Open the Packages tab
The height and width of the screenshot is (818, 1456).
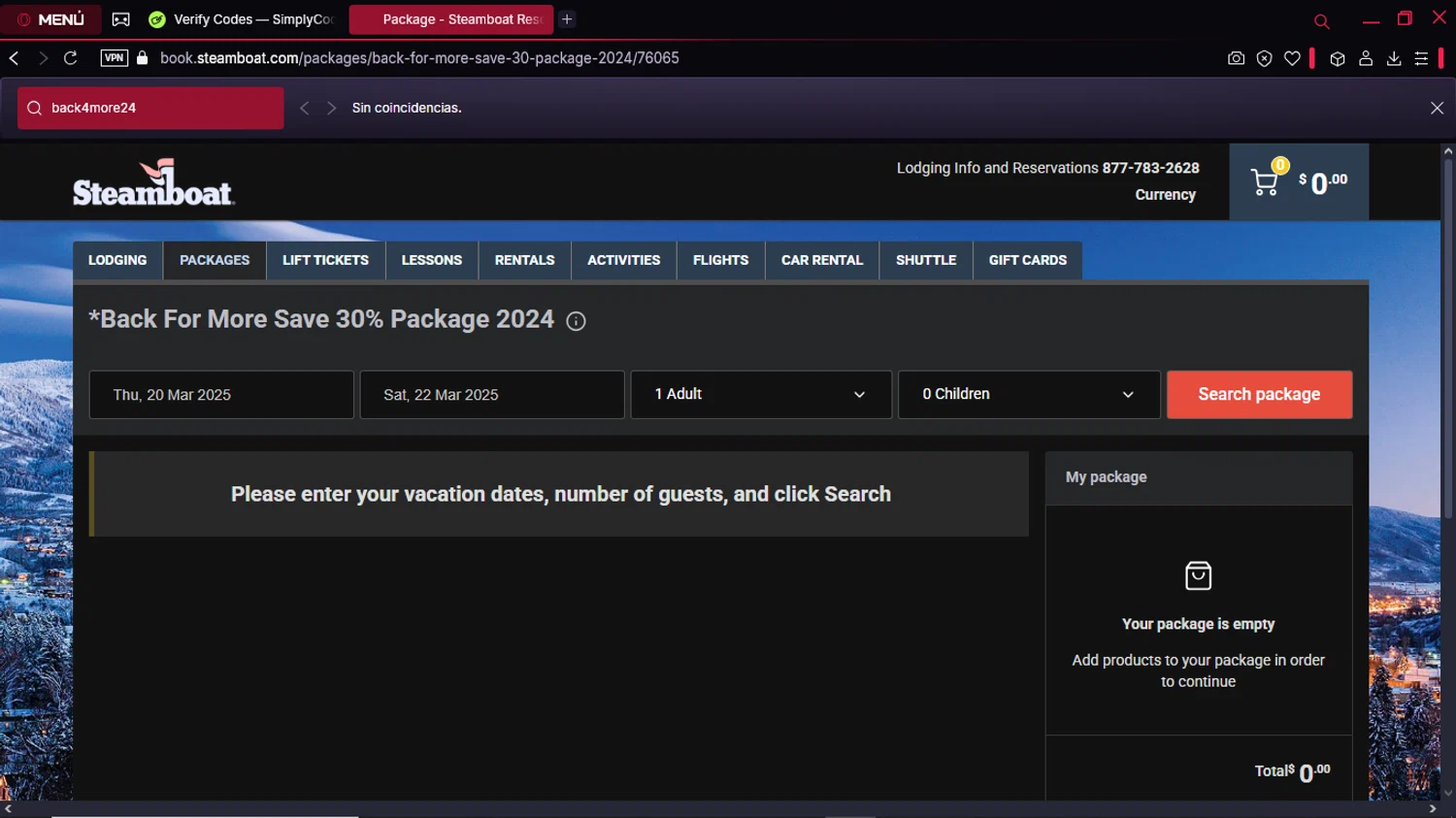coord(215,260)
